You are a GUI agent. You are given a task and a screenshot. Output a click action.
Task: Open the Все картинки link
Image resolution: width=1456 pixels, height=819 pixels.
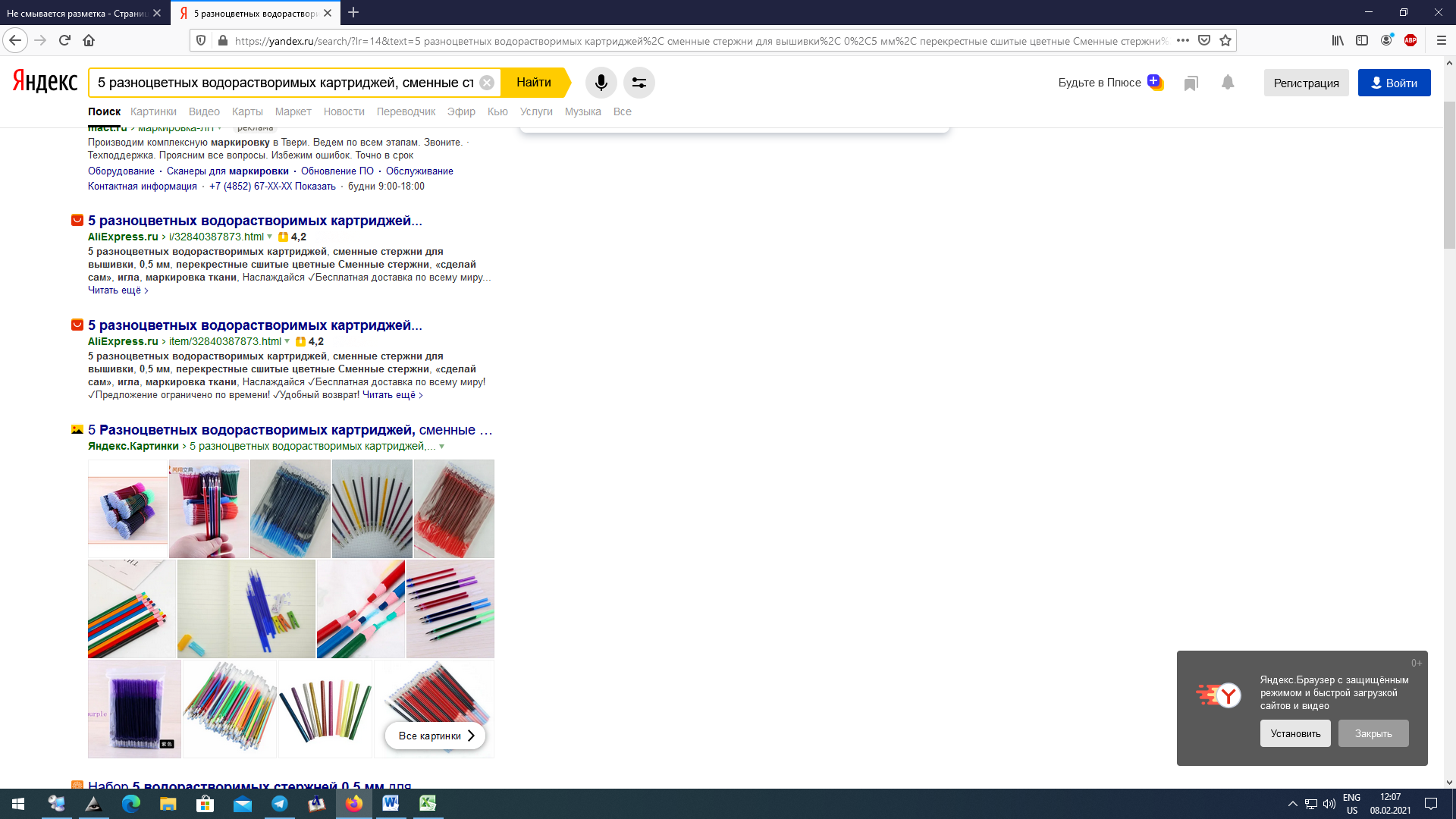435,736
